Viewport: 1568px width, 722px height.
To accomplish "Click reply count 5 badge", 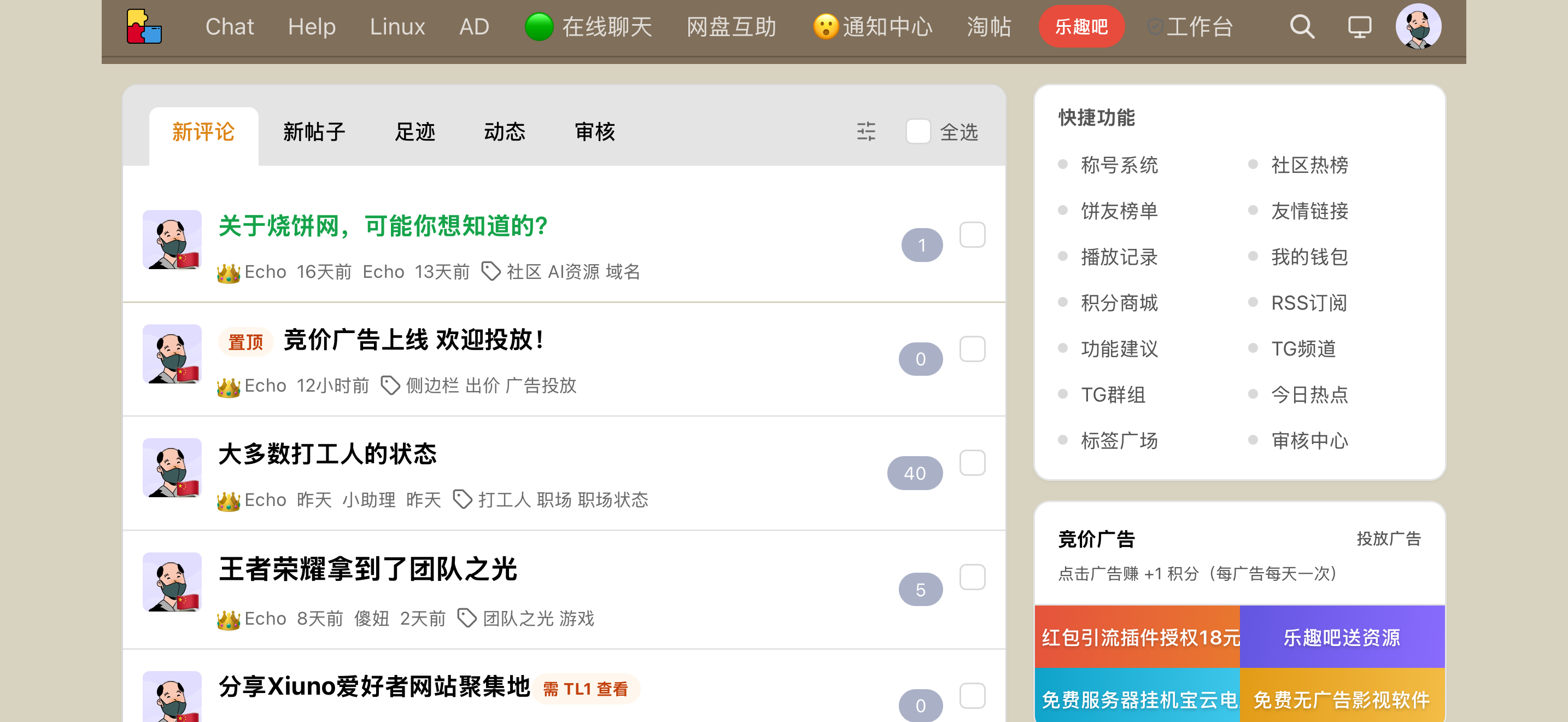I will pos(921,589).
